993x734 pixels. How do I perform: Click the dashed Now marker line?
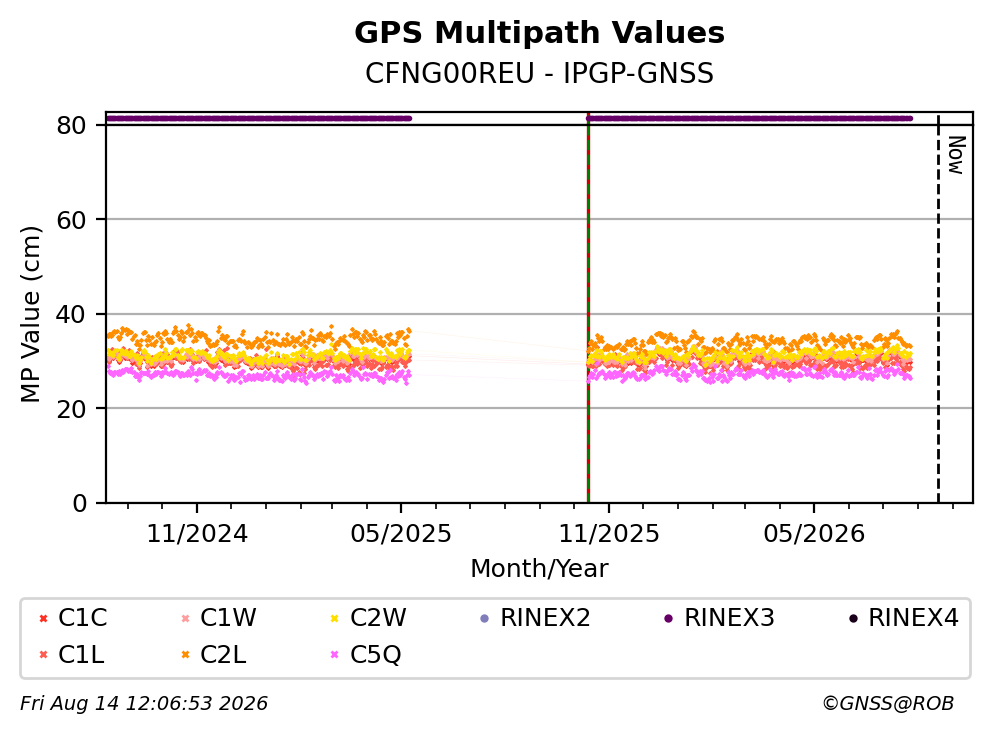[x=938, y=308]
